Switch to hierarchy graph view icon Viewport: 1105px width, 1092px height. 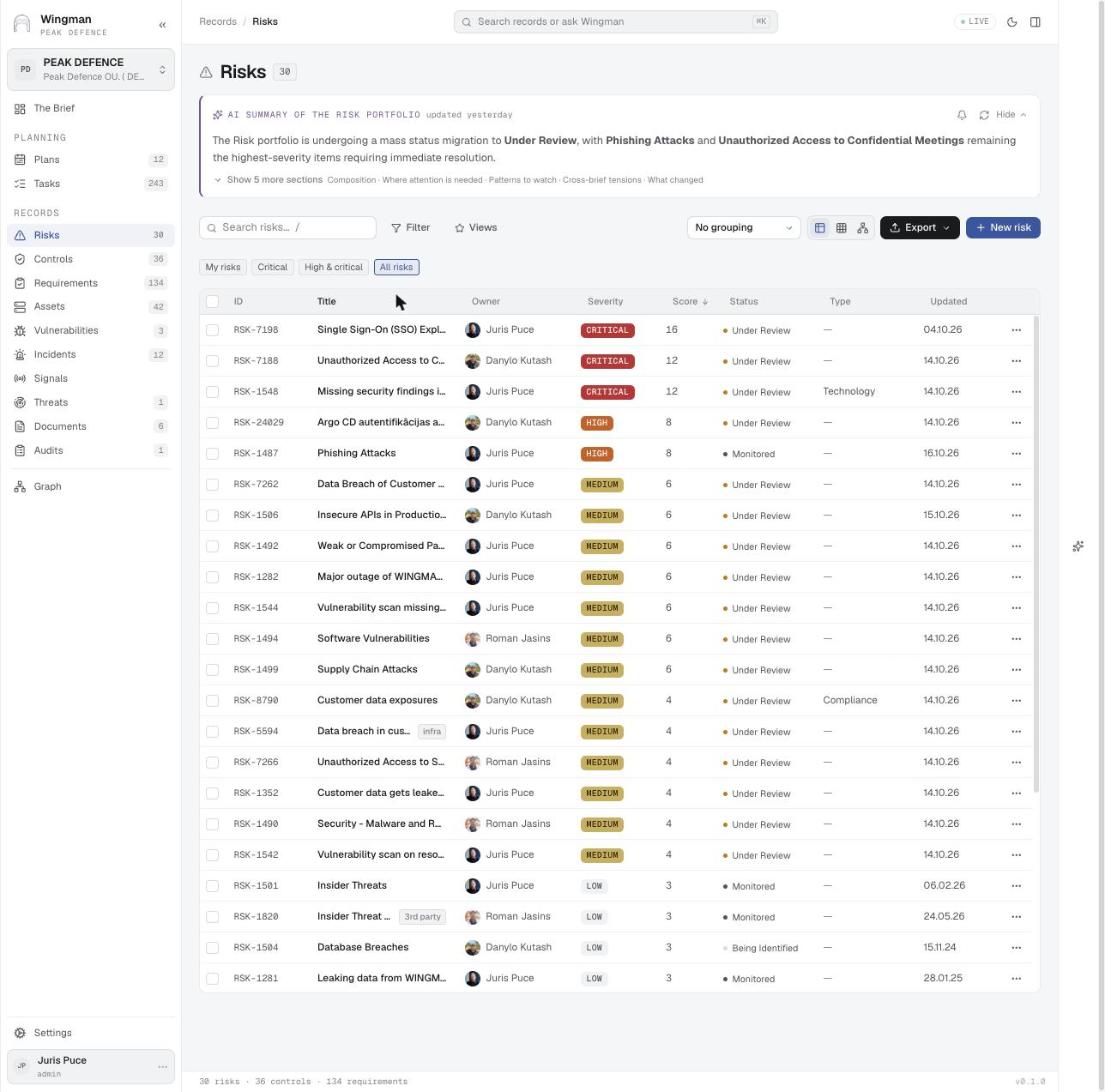pos(863,228)
